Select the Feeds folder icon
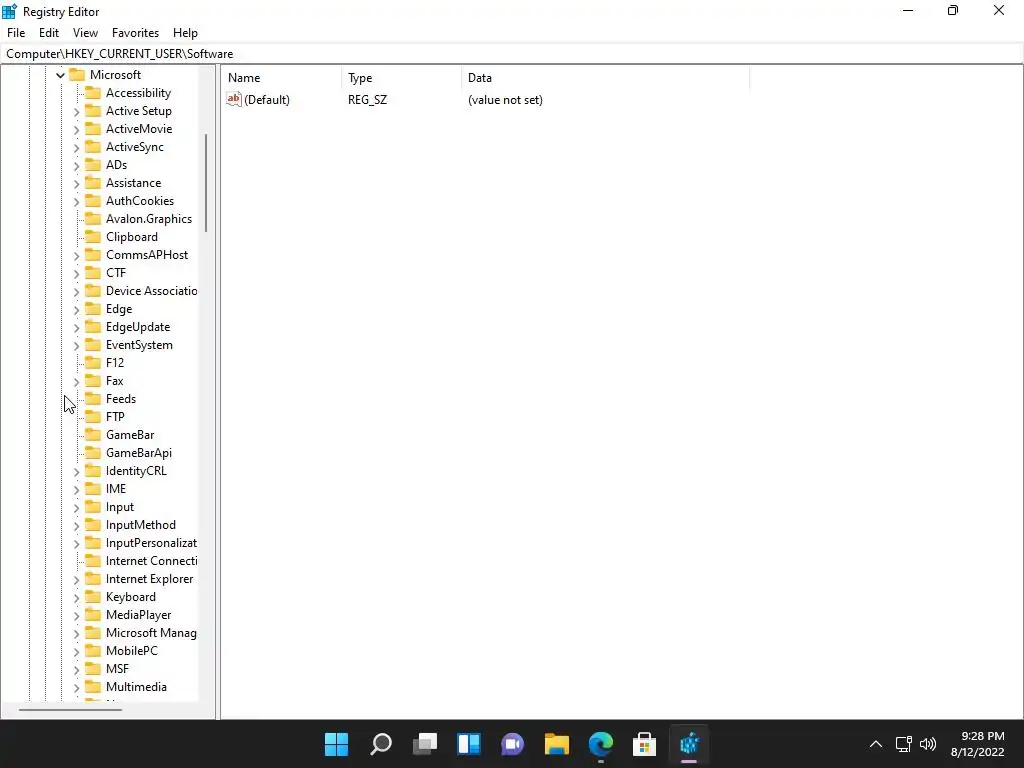1024x768 pixels. click(x=93, y=398)
